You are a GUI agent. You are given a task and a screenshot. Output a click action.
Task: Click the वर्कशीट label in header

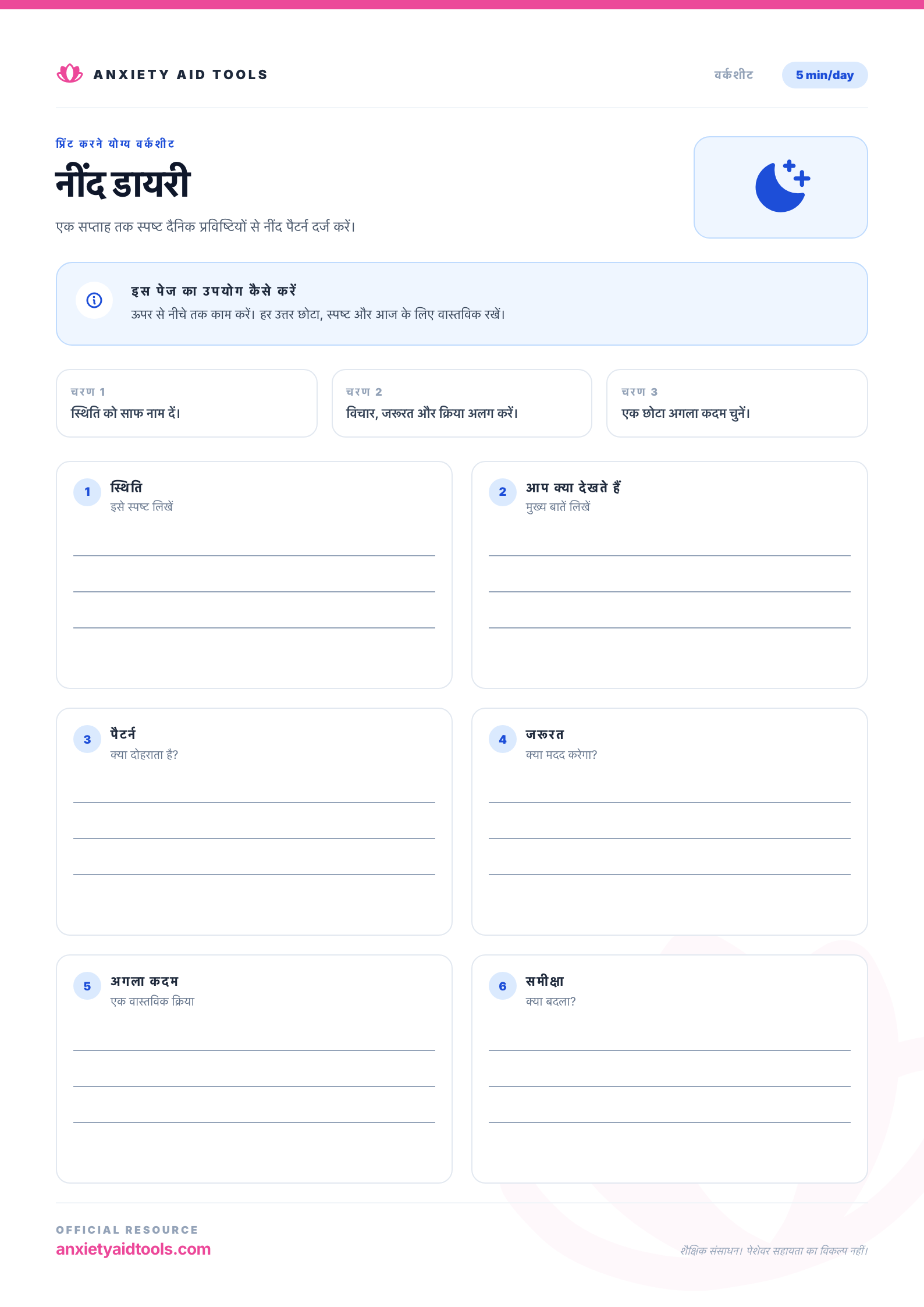[734, 74]
